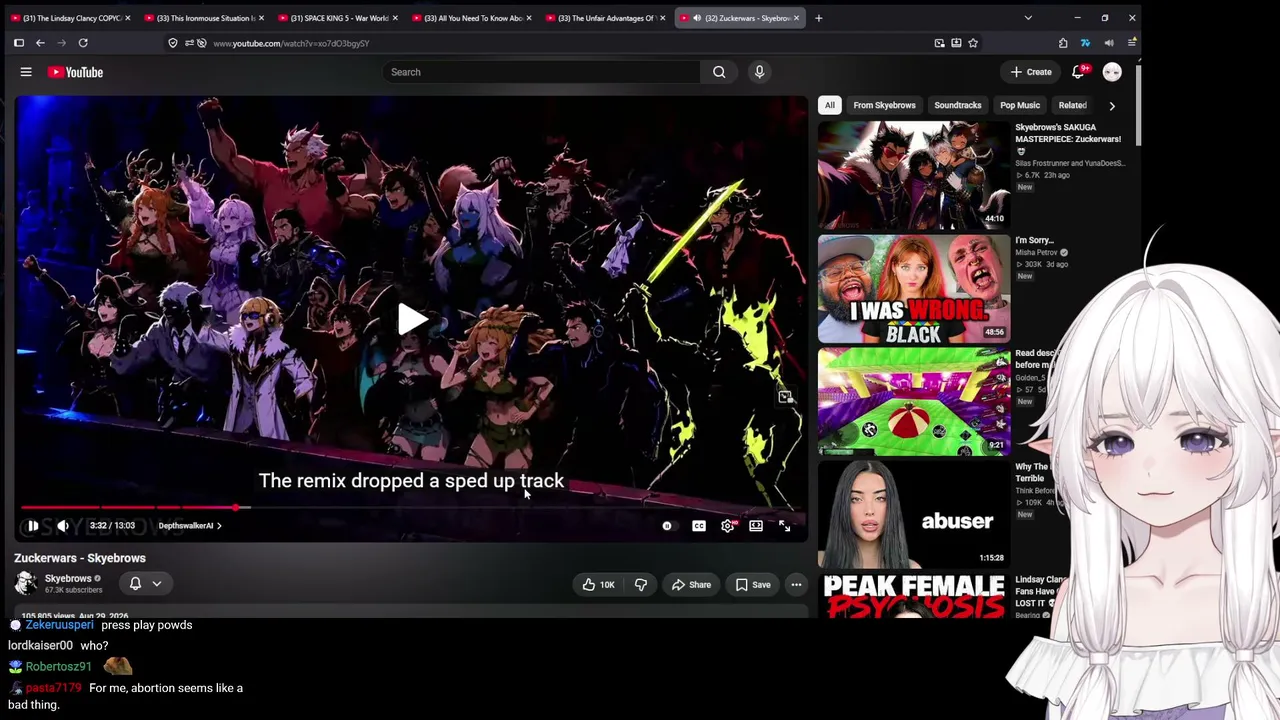Open the DepthswalkerAI chapter list

coord(190,526)
